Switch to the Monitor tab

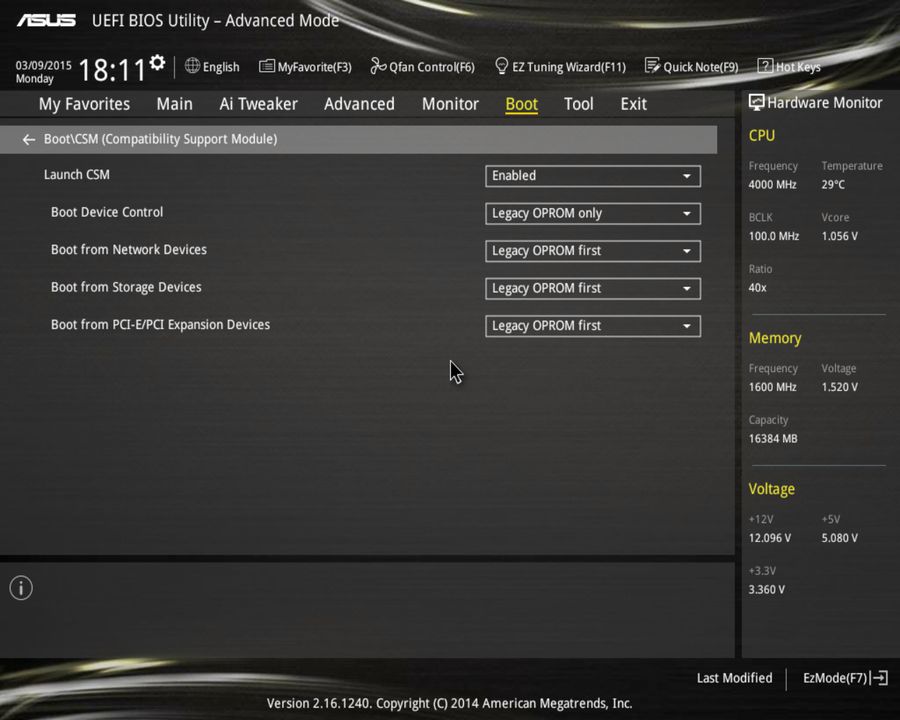point(450,104)
